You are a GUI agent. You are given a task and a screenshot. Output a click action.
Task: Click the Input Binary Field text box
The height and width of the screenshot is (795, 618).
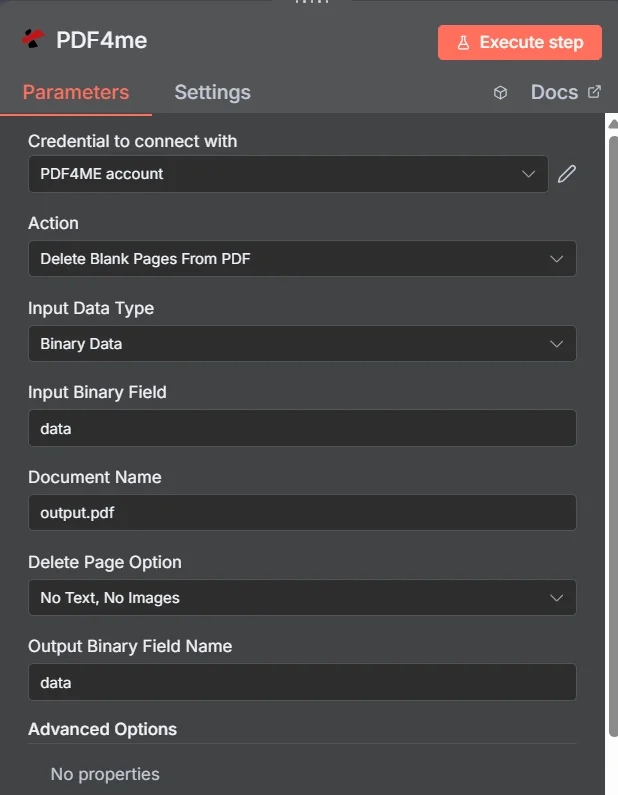pyautogui.click(x=302, y=428)
